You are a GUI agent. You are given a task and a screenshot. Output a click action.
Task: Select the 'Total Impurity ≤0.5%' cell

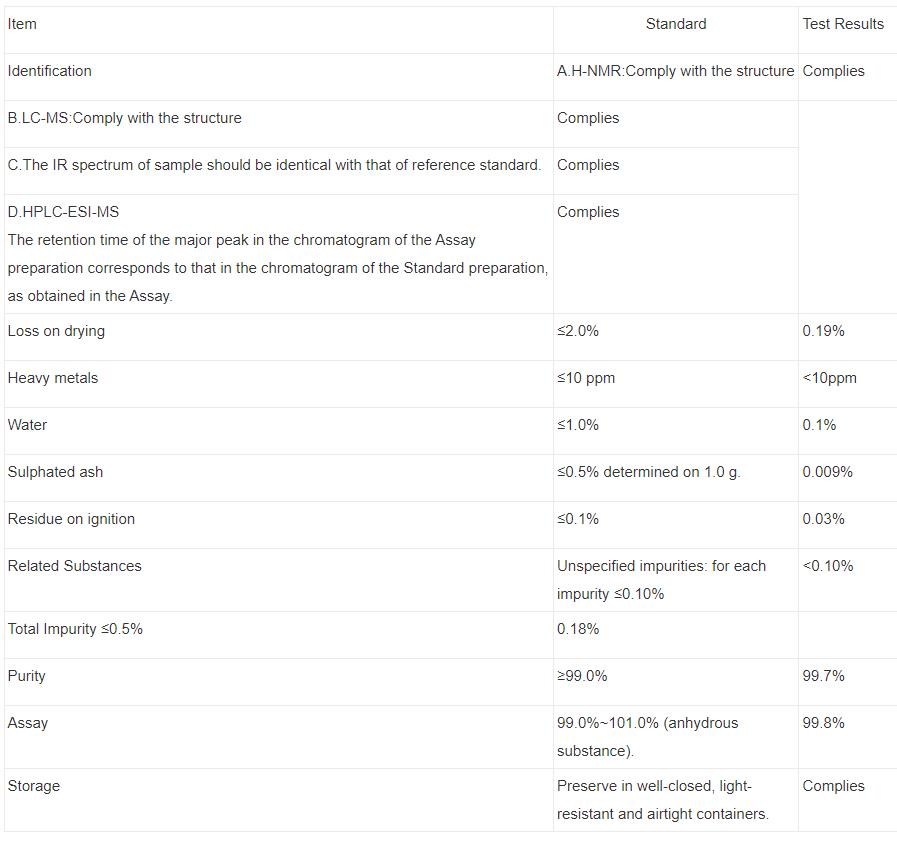tap(75, 629)
